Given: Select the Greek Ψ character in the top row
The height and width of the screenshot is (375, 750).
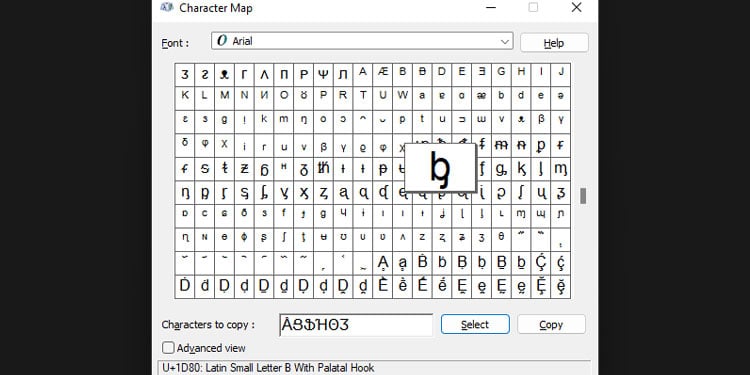Looking at the screenshot, I should (x=323, y=75).
